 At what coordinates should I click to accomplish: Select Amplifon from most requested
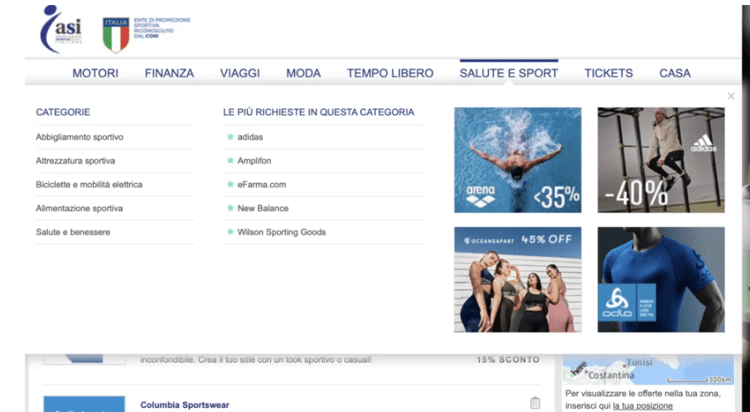254,161
